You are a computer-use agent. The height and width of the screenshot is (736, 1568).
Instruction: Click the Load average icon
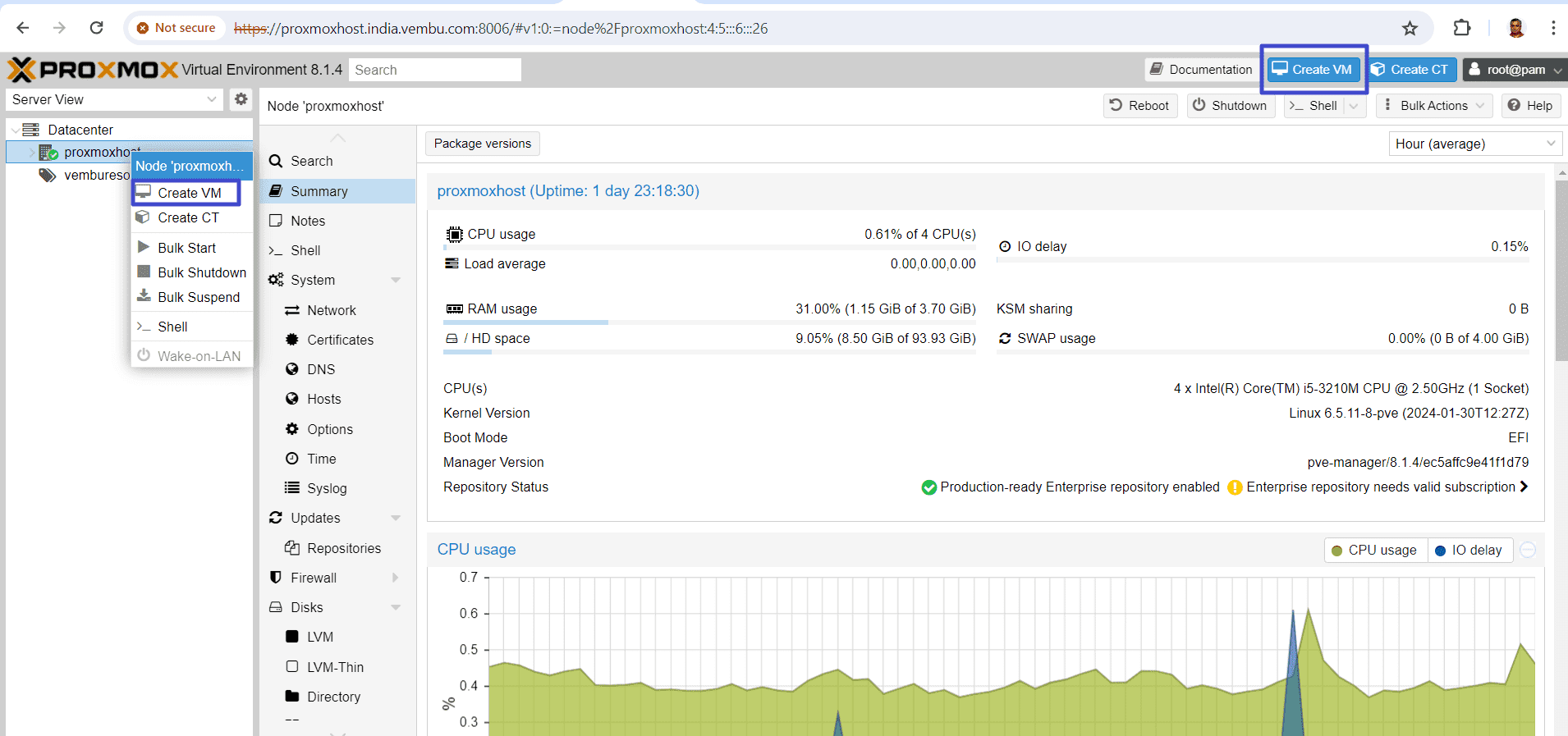pos(452,263)
